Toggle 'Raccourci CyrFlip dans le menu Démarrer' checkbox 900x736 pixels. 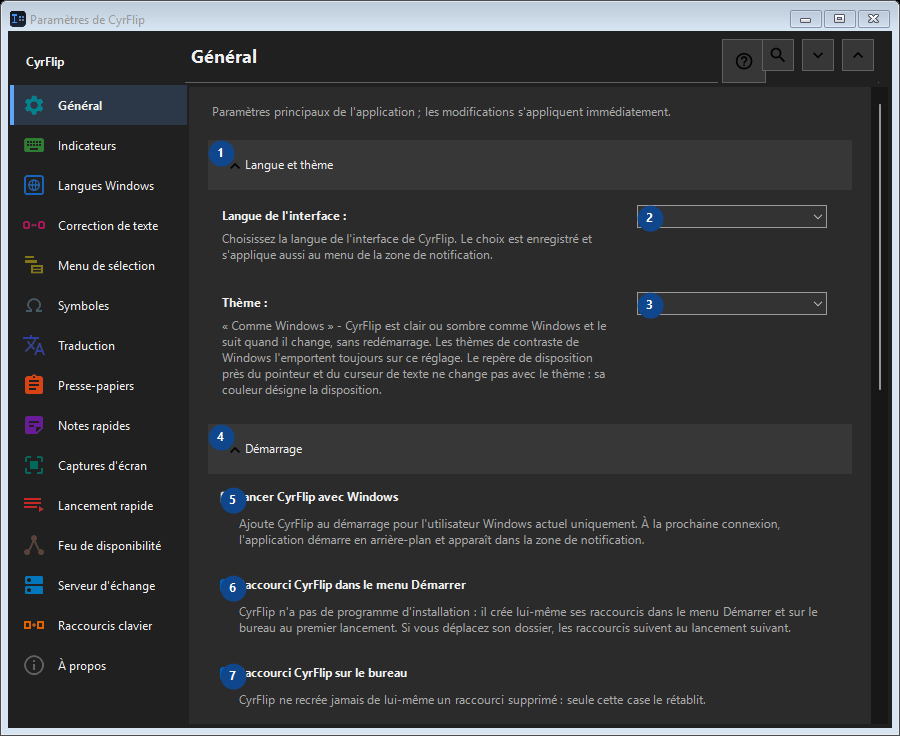(x=228, y=585)
